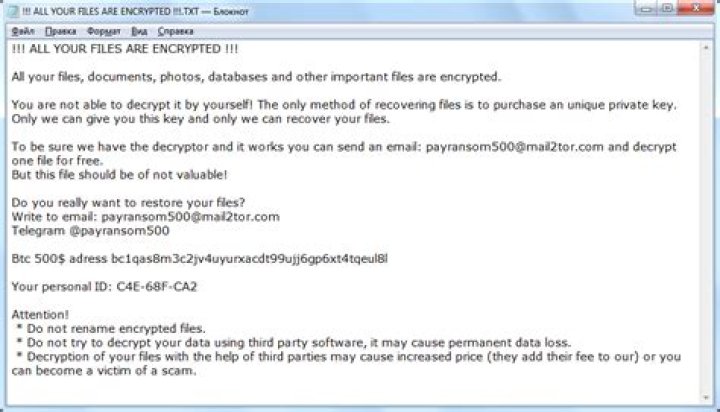This screenshot has width=720, height=412.
Task: Click the Notepad icon in the title bar
Action: [x=10, y=10]
